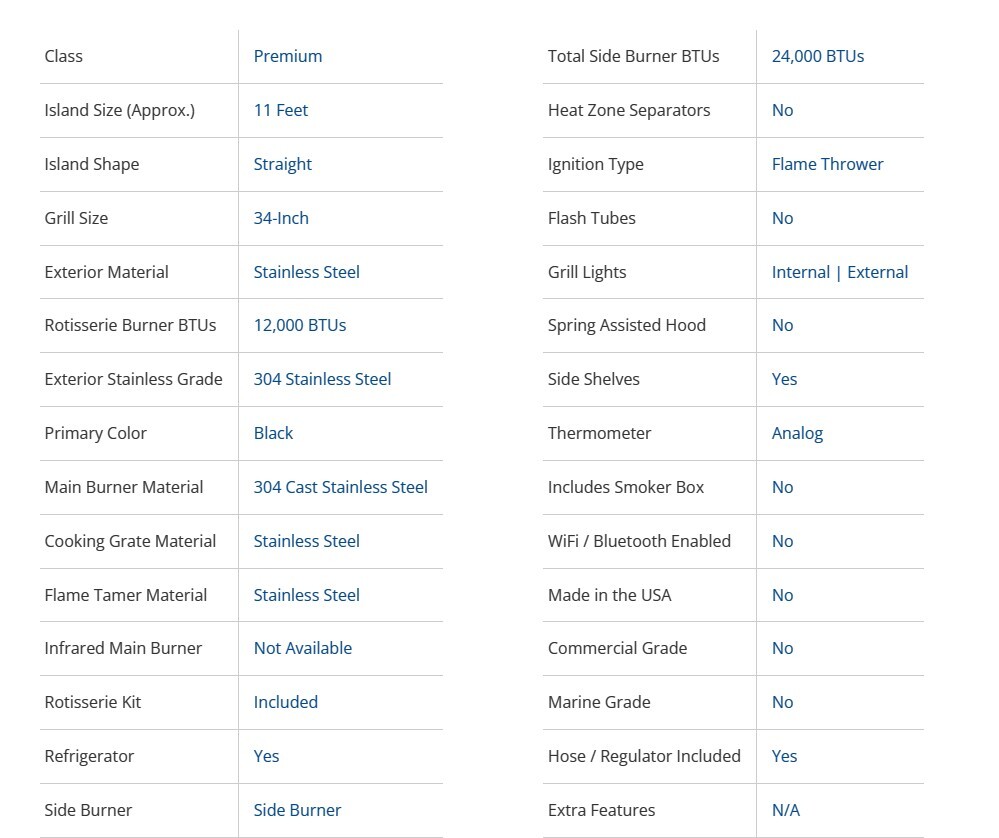
Task: Select the Black primary color link
Action: 273,433
